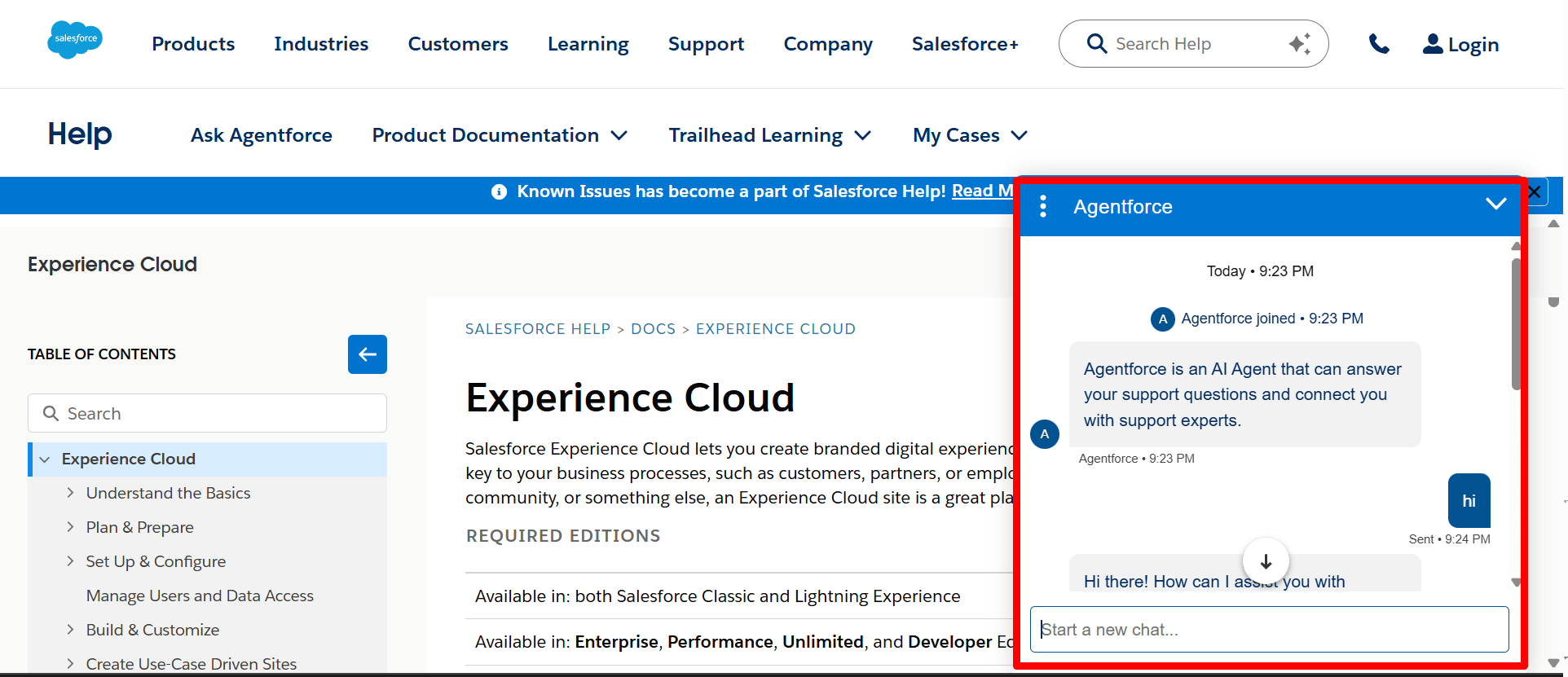Click the Agentforce chat scrollbar thumb
1568x677 pixels.
tap(1516, 324)
